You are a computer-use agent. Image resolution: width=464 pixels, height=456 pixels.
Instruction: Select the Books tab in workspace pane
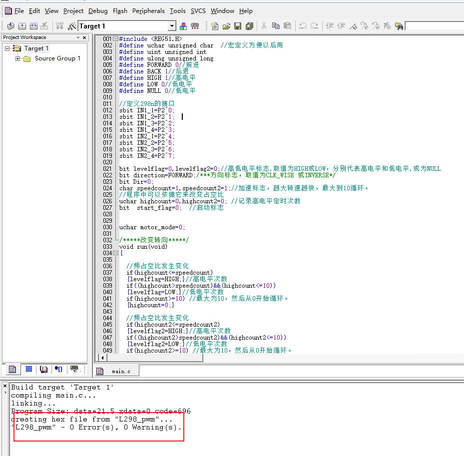(44, 369)
